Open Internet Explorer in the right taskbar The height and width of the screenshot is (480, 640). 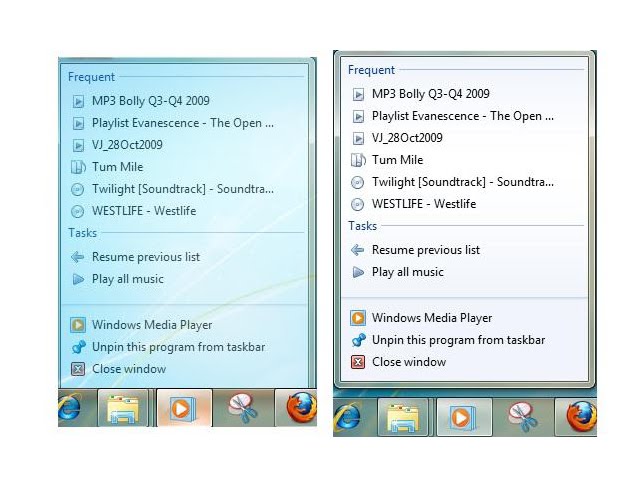point(347,418)
